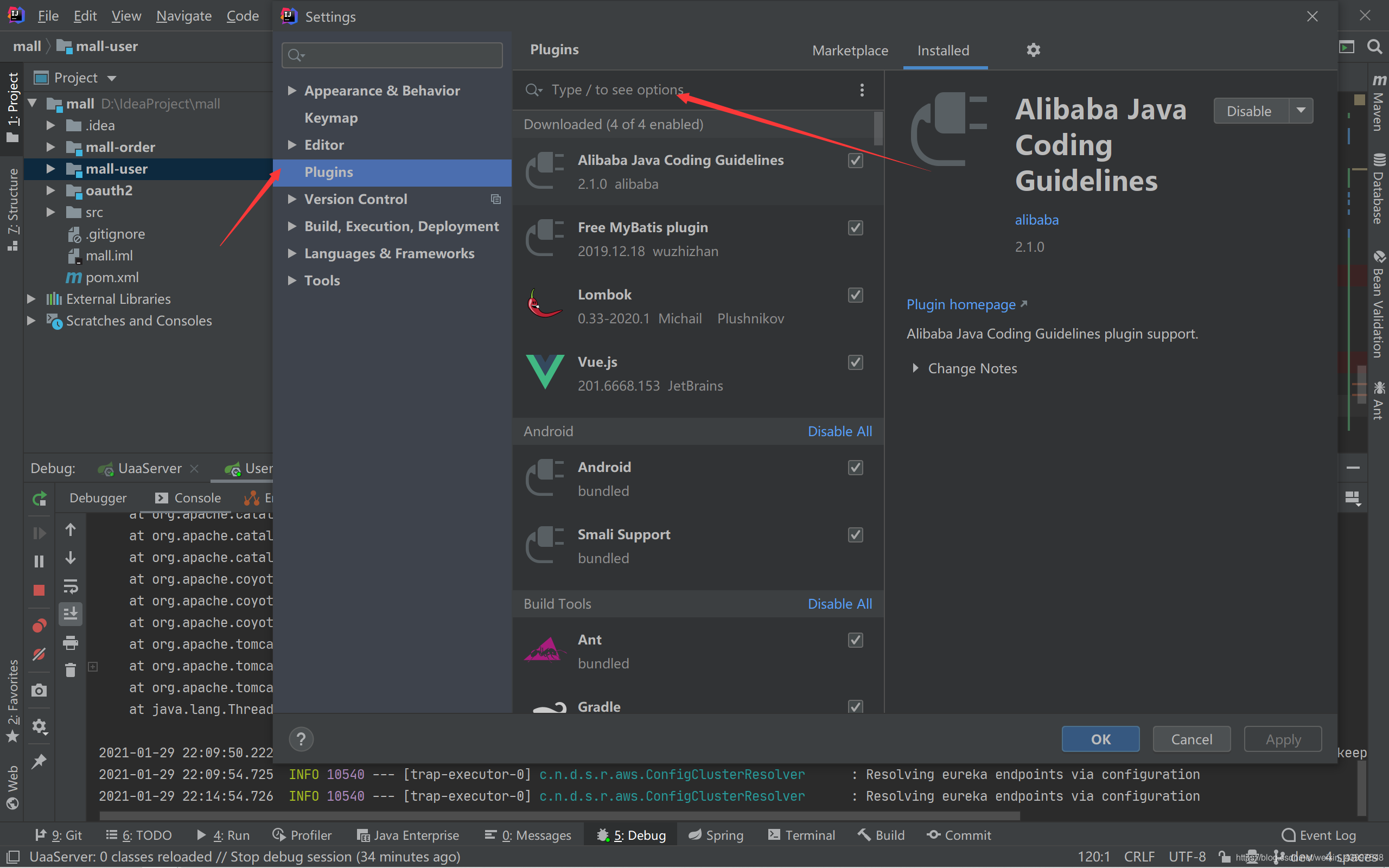Switch to the Console tab

pos(188,497)
